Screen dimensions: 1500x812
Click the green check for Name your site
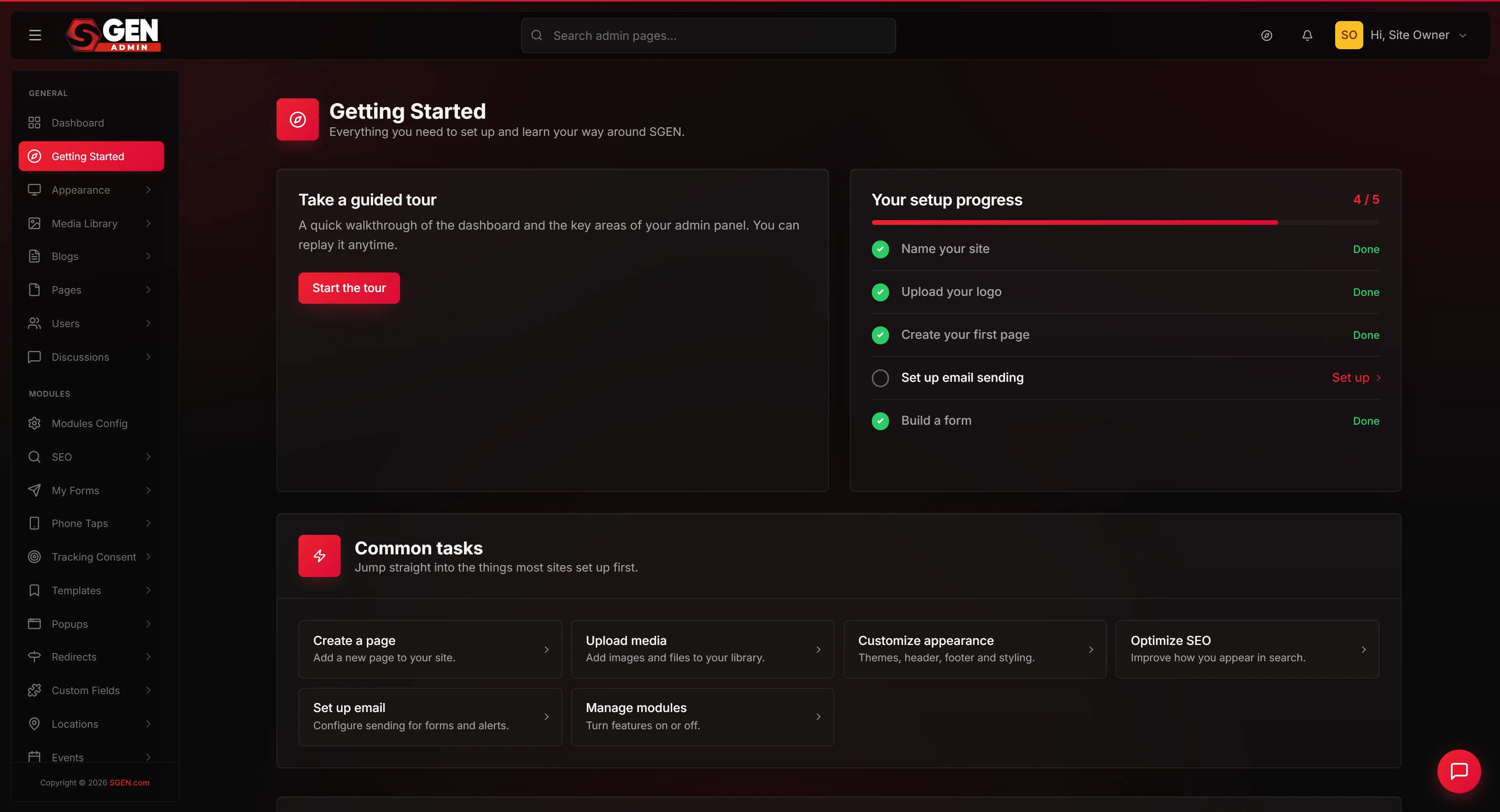[x=880, y=249]
